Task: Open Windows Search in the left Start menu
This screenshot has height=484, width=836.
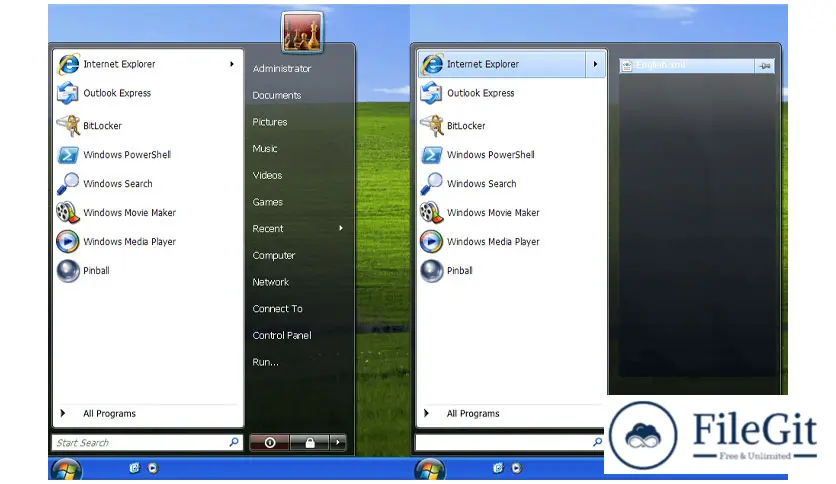Action: click(x=147, y=184)
